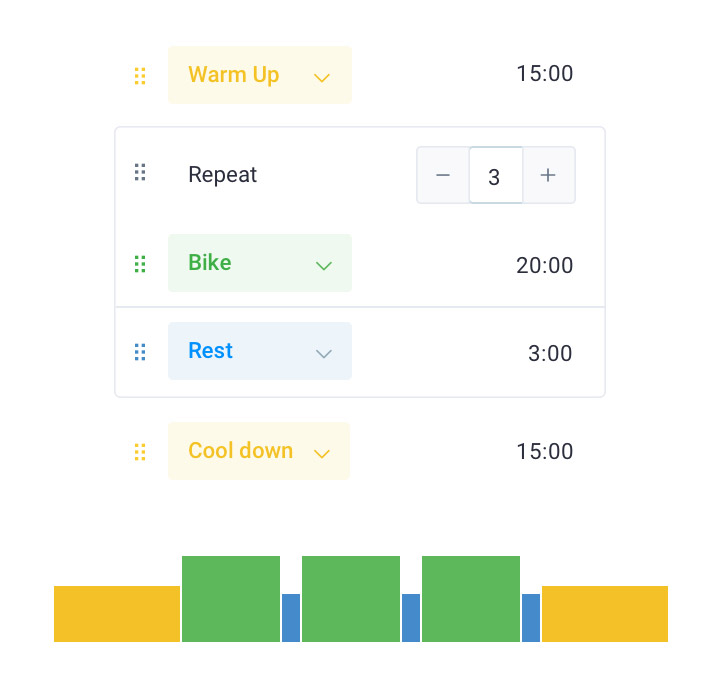Viewport: 720px width, 680px height.
Task: Decrease repeat count with minus button
Action: (x=443, y=175)
